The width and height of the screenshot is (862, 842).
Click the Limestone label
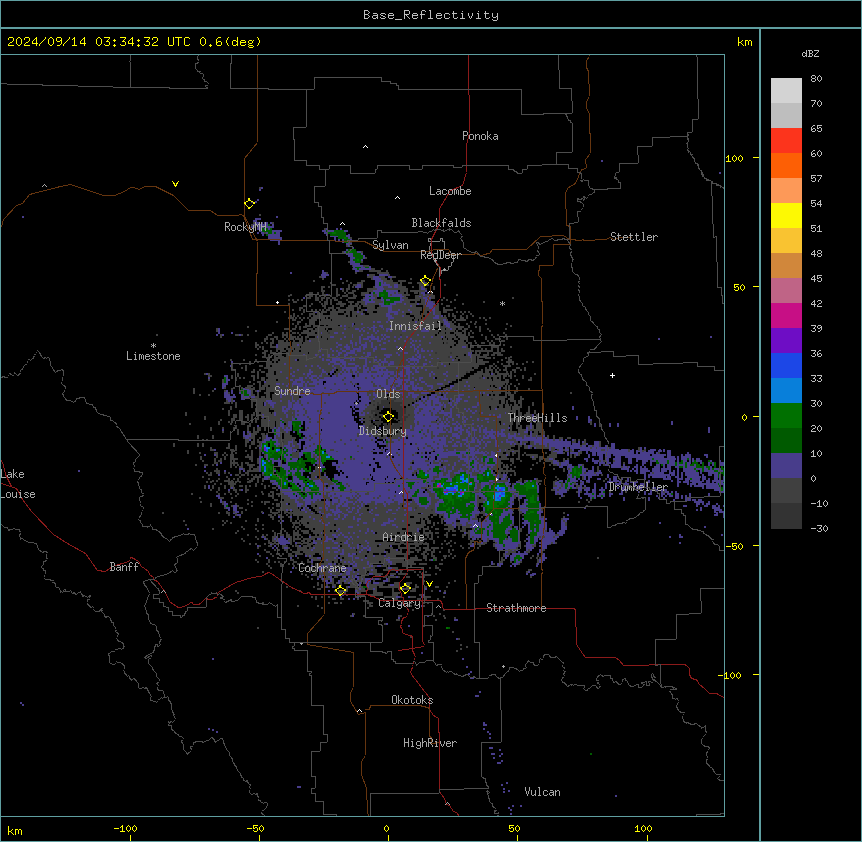click(x=153, y=356)
